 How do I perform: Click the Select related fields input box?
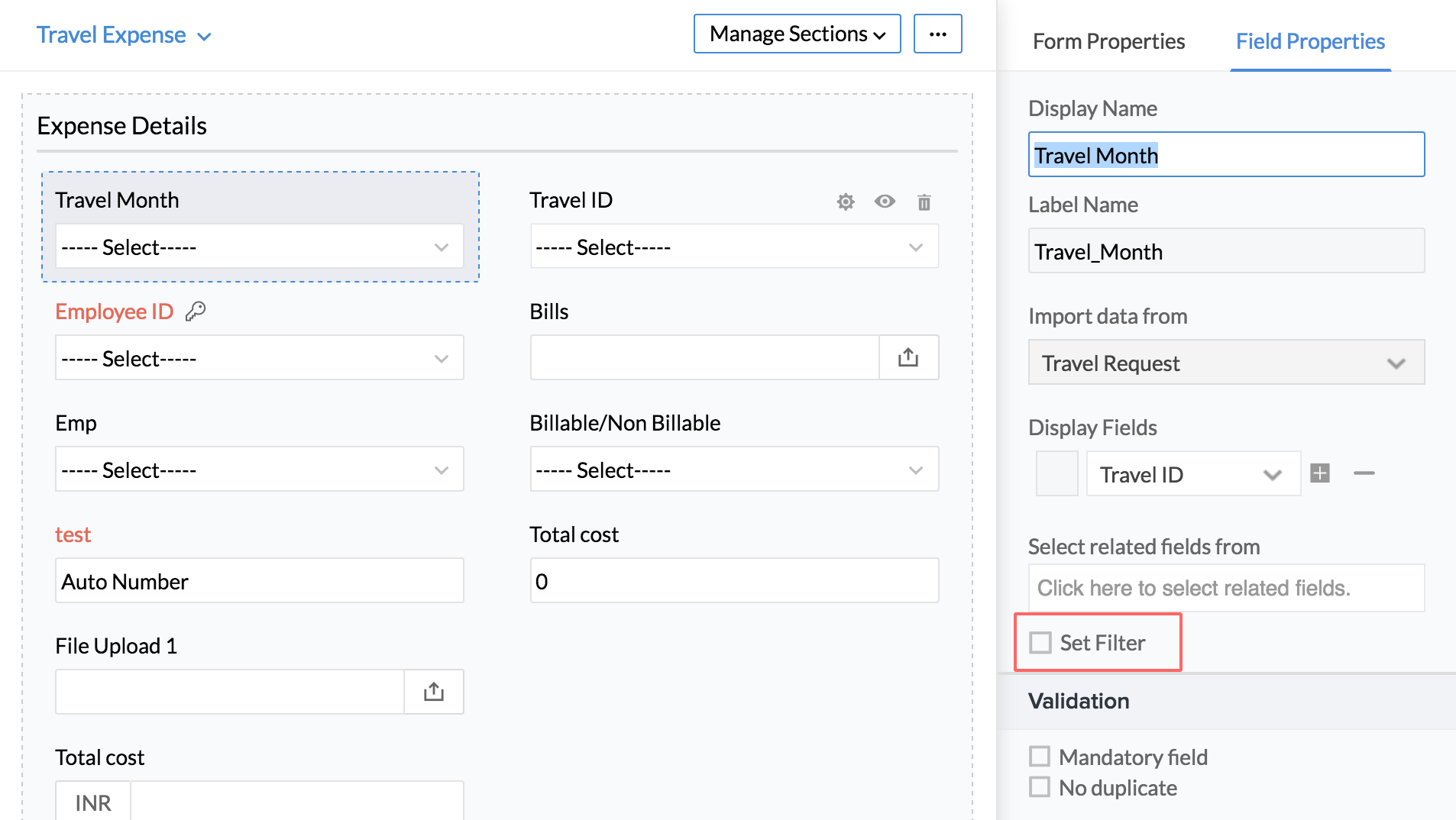[1225, 588]
